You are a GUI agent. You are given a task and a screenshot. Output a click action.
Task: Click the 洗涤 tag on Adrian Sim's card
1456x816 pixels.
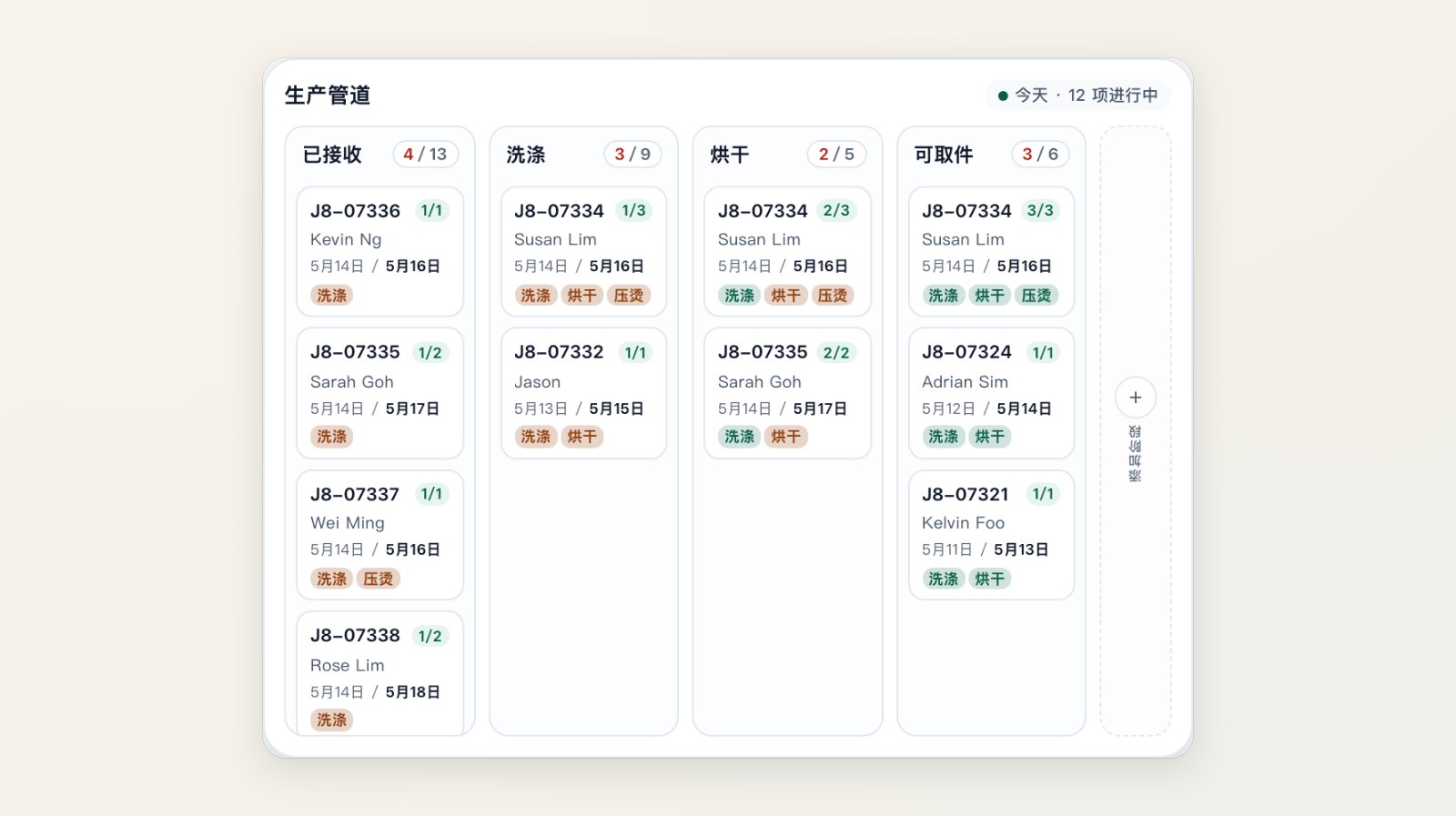coord(944,437)
